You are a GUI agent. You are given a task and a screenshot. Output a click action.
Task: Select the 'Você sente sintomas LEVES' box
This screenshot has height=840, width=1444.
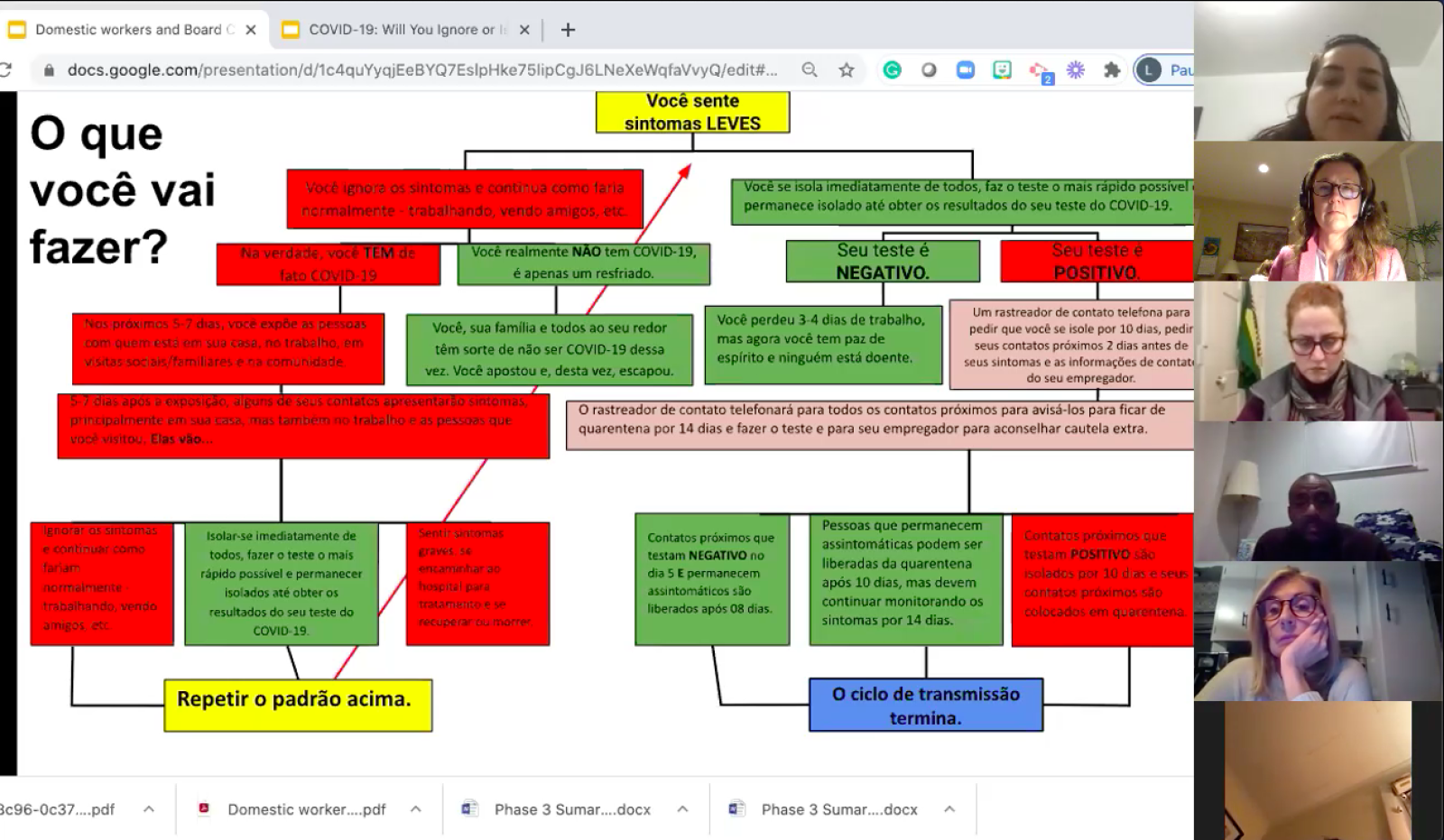tap(692, 112)
